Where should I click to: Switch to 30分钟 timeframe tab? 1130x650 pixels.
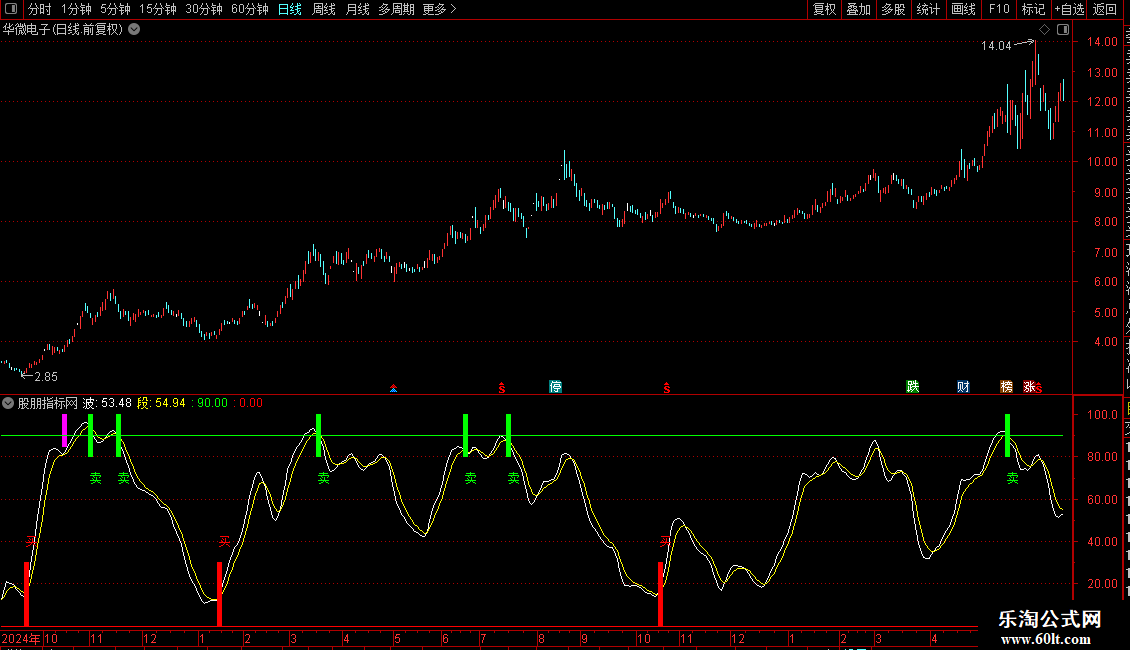pos(203,9)
